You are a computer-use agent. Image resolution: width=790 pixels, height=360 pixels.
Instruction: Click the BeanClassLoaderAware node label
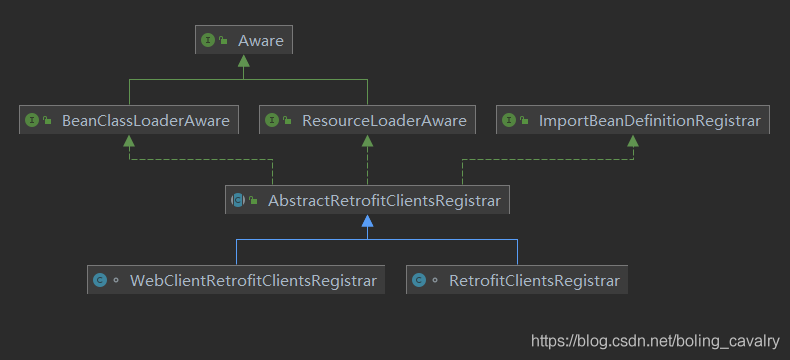coord(146,120)
